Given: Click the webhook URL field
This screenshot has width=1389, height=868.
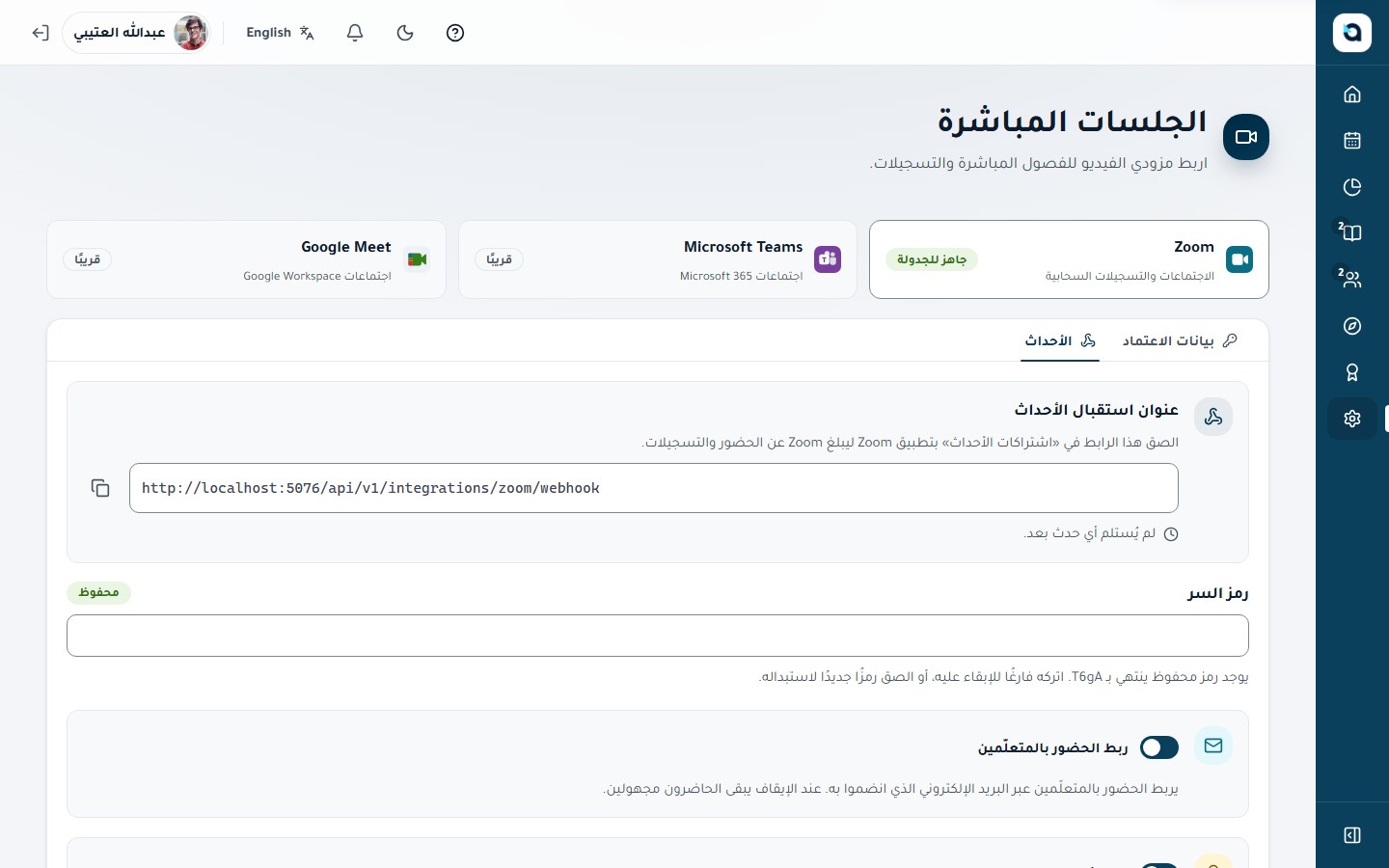Looking at the screenshot, I should pos(654,488).
